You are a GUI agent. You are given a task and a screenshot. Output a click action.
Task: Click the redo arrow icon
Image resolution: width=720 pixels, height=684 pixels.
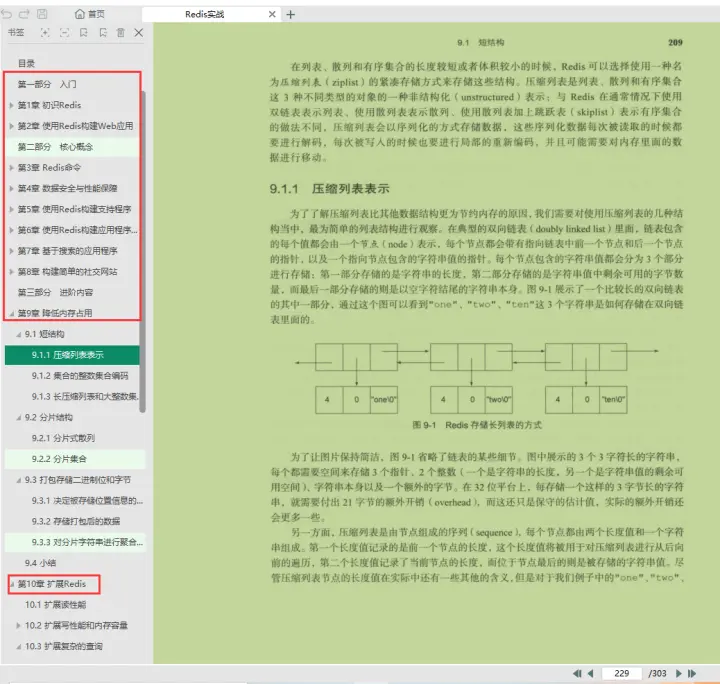tap(24, 14)
